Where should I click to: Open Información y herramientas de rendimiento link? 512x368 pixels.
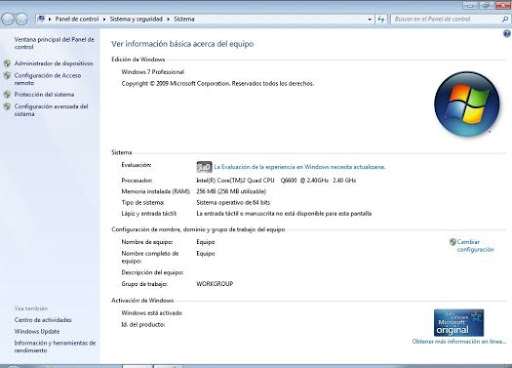55,347
